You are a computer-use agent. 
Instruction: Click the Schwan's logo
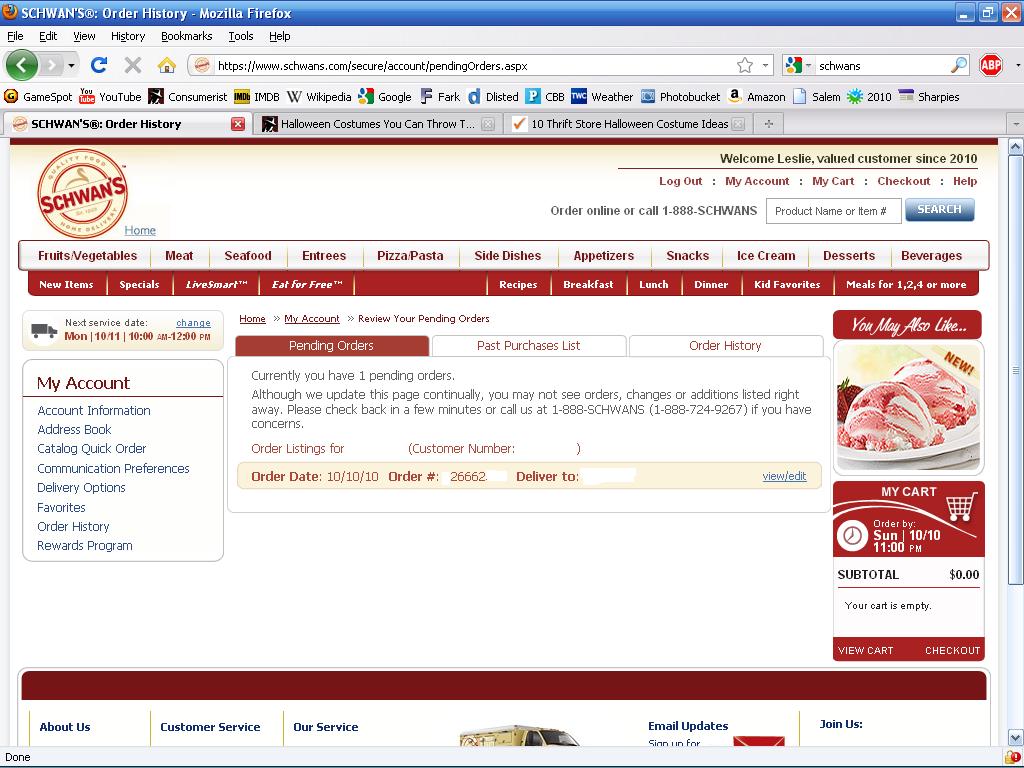pyautogui.click(x=82, y=193)
